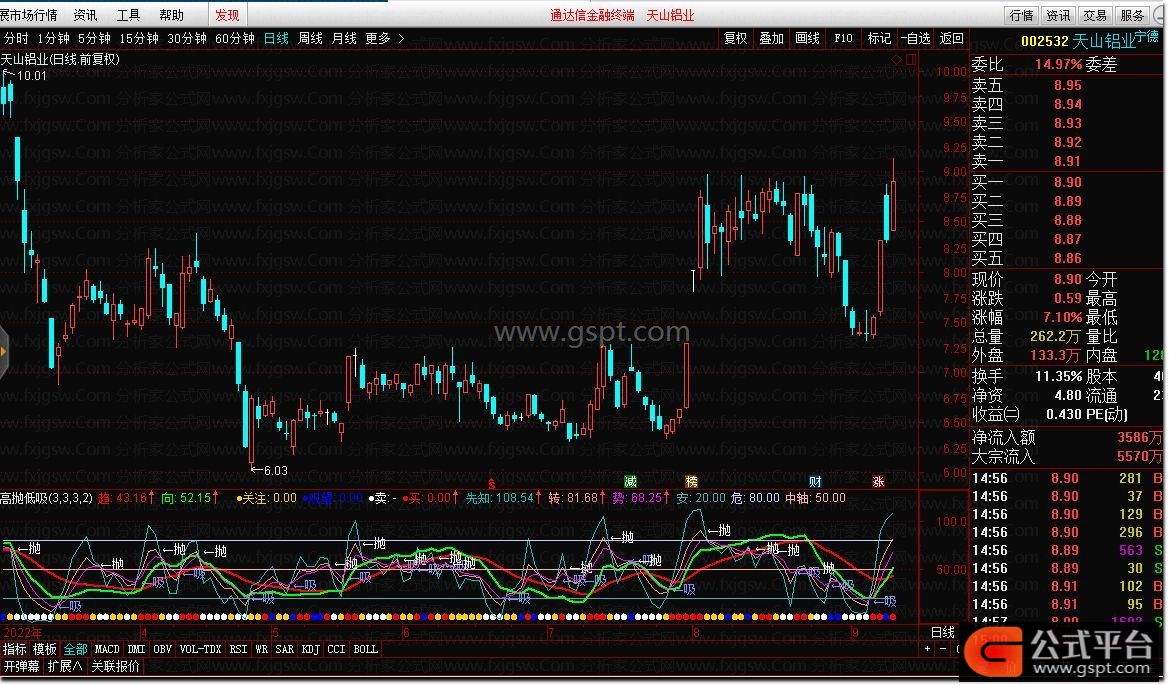The height and width of the screenshot is (685, 1169).
Task: Click the blue 财 marker under the chart
Action: click(x=815, y=482)
